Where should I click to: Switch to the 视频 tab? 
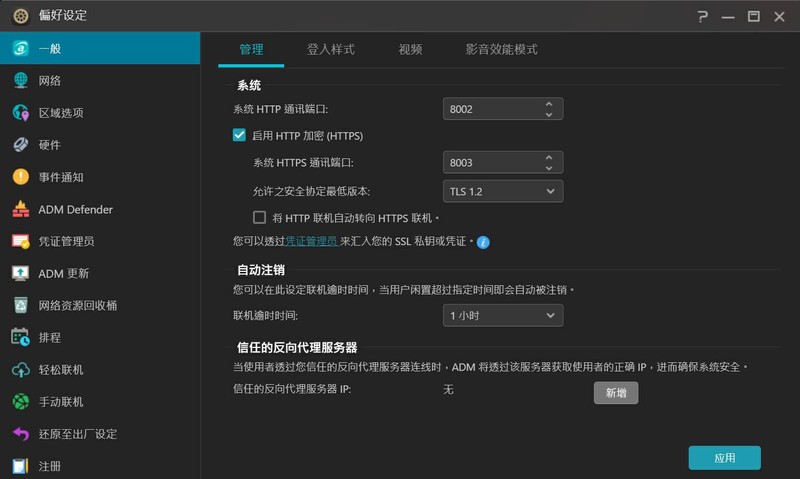(x=410, y=49)
